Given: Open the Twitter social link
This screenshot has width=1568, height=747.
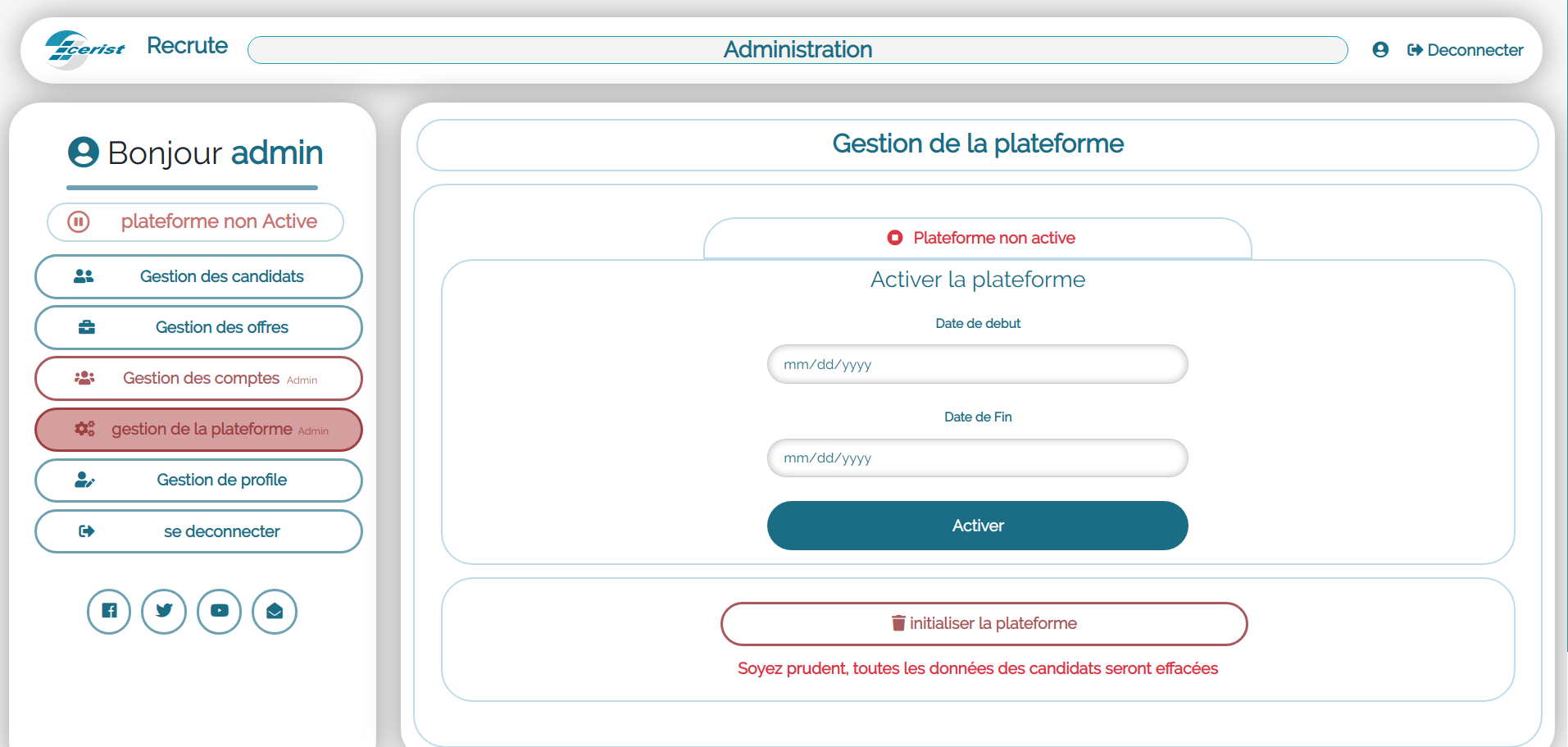Looking at the screenshot, I should [x=164, y=612].
